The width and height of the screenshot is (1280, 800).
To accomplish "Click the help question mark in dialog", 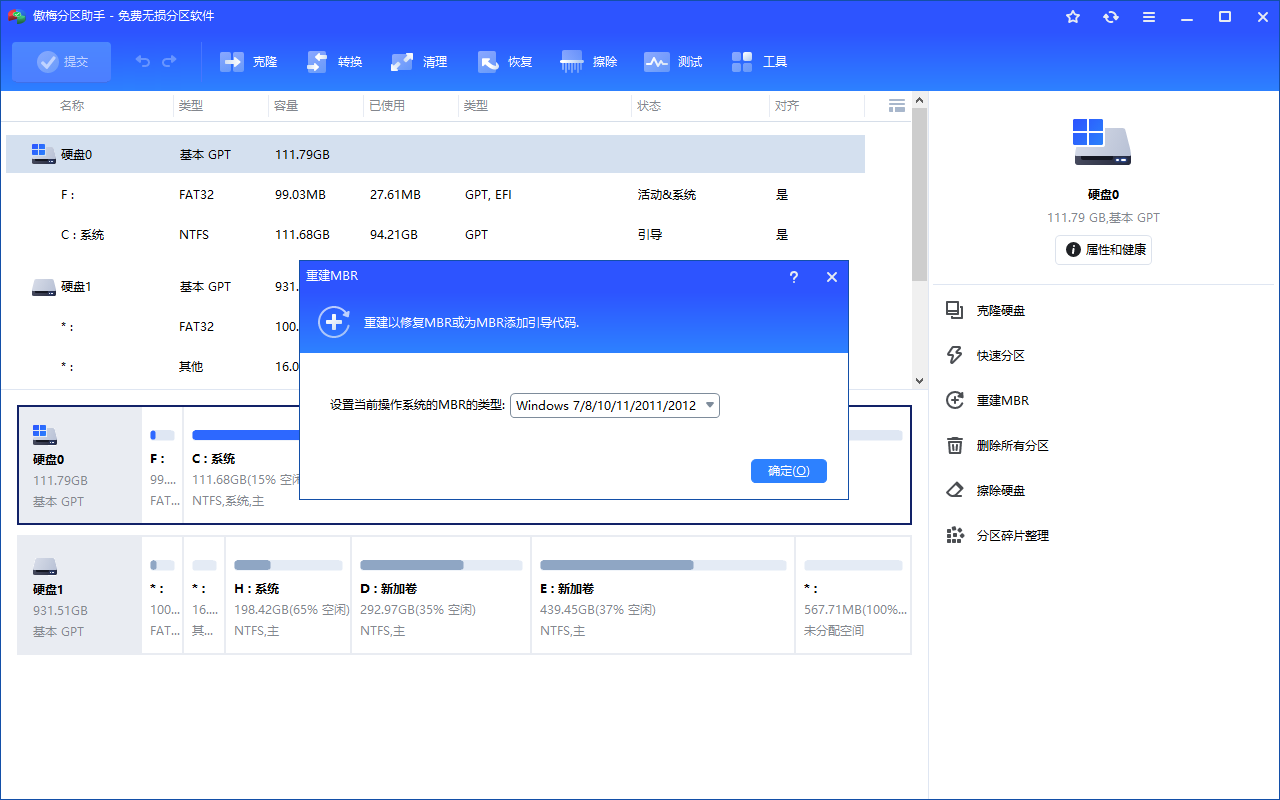I will 794,277.
